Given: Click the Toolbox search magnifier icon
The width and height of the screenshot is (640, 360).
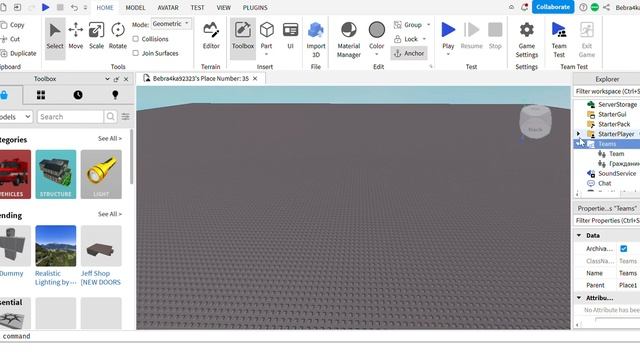Looking at the screenshot, I should (110, 117).
